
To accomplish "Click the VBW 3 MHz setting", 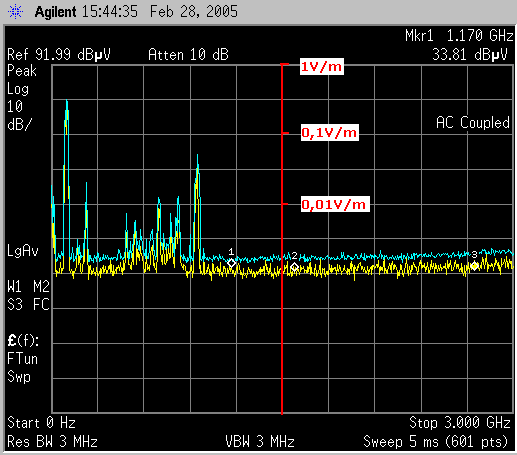I will tap(260, 442).
